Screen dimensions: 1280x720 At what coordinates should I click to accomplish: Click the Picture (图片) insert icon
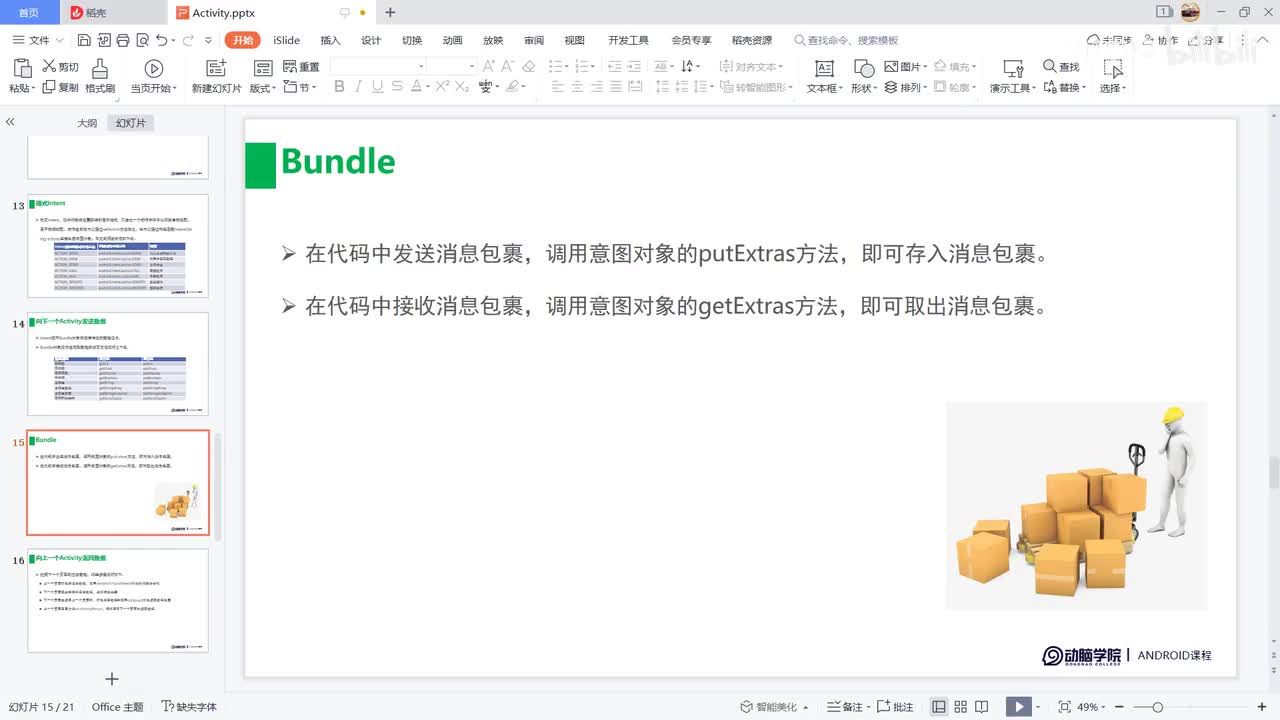click(x=892, y=66)
